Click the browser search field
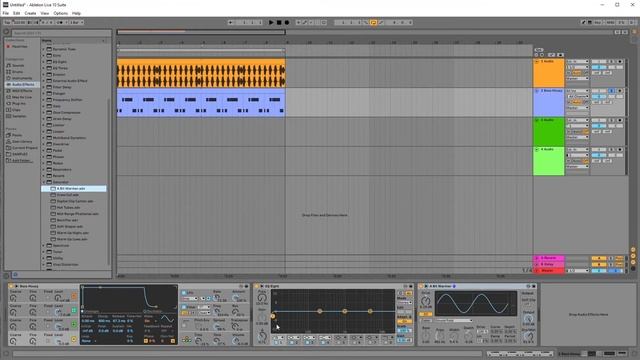The image size is (640, 360). (x=60, y=33)
